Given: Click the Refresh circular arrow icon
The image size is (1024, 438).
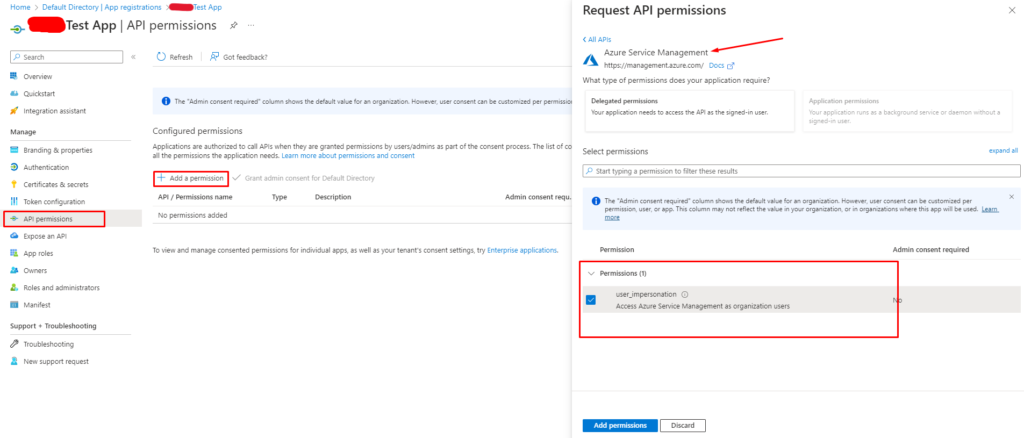Looking at the screenshot, I should click(x=161, y=57).
